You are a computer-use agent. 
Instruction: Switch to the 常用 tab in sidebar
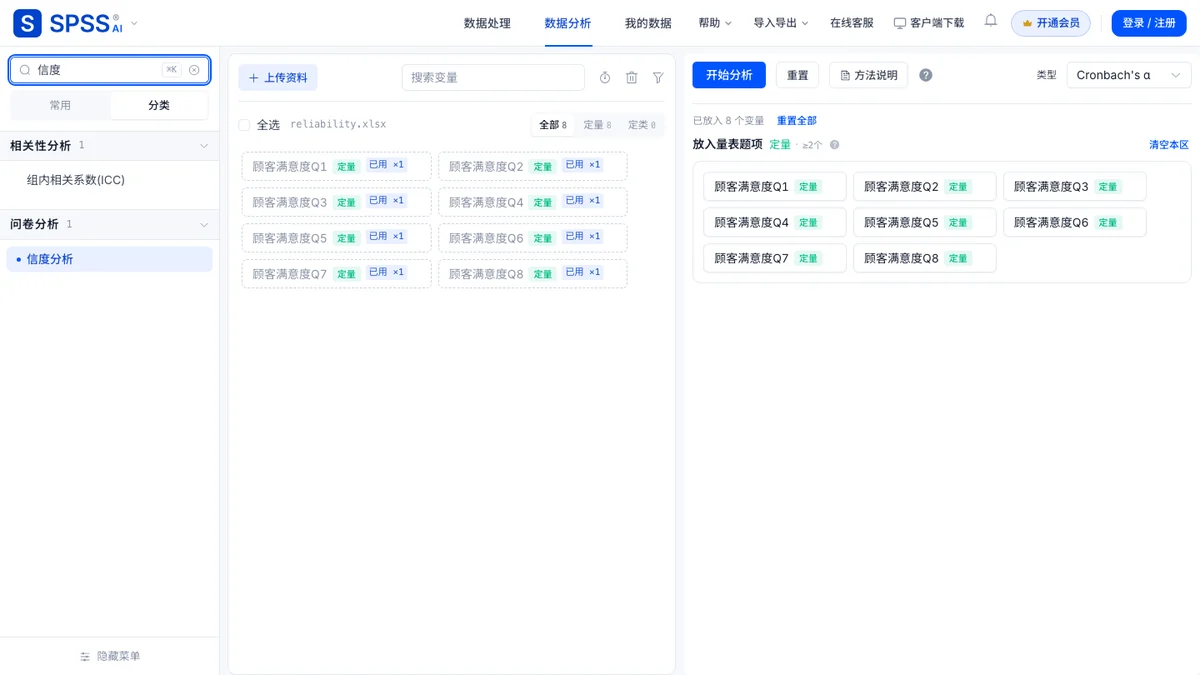click(x=60, y=105)
